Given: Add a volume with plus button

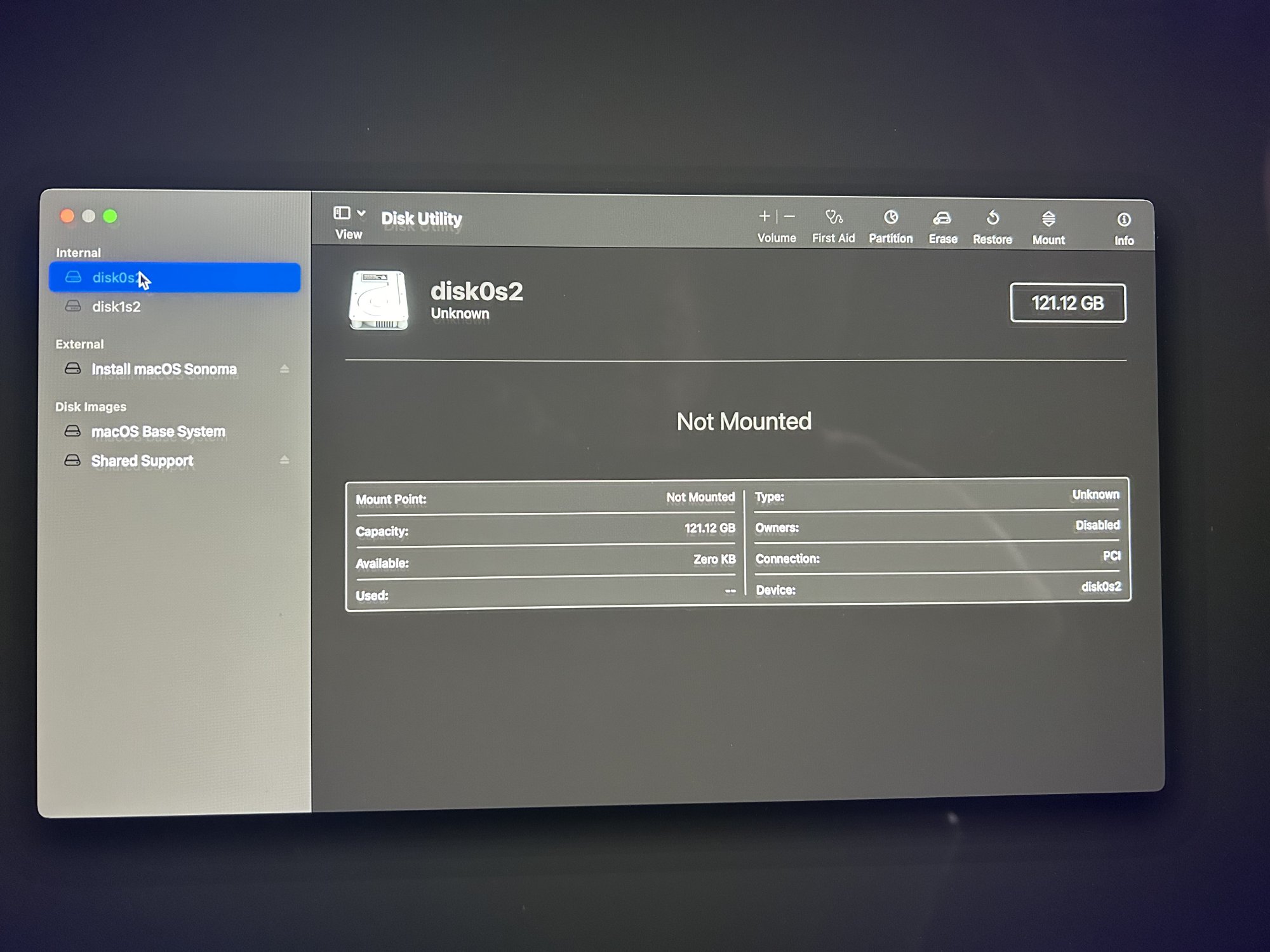Looking at the screenshot, I should tap(765, 216).
